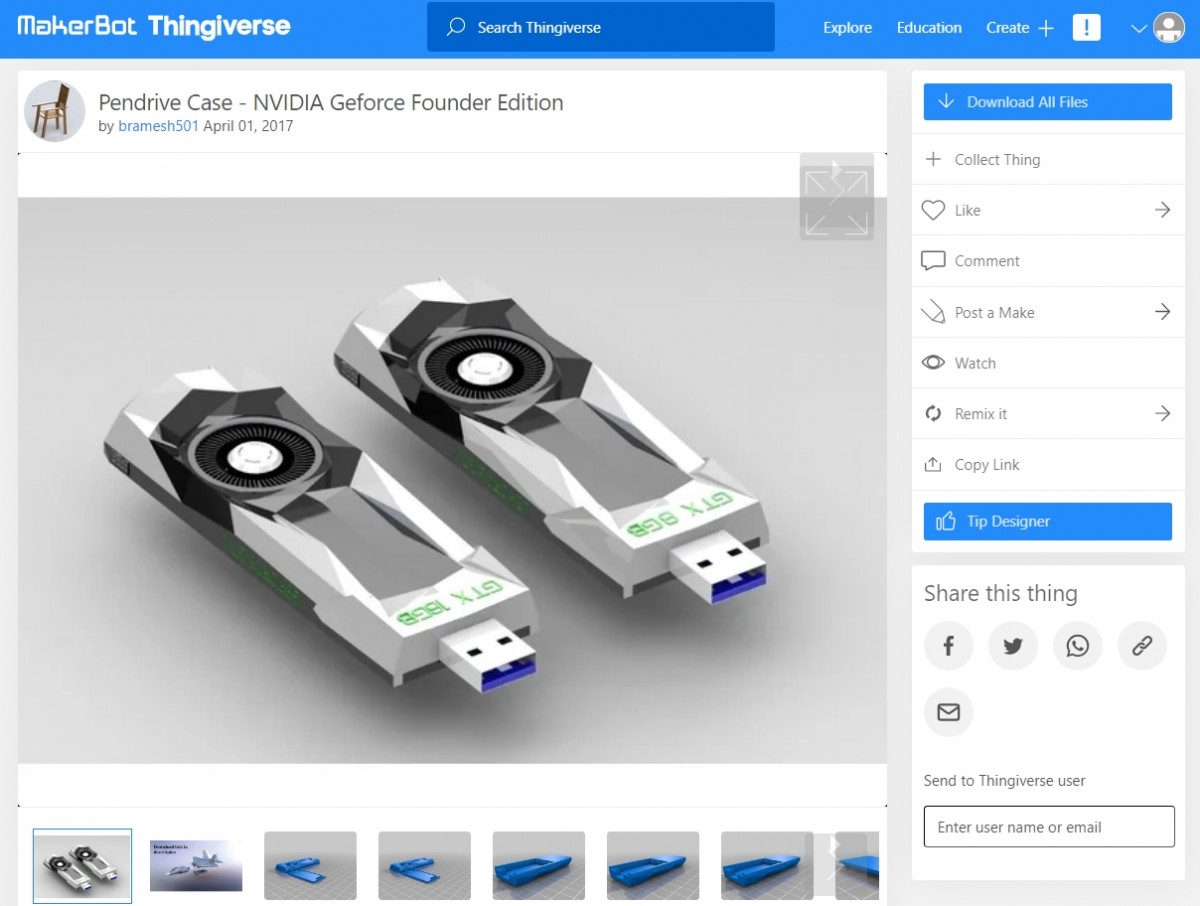This screenshot has width=1200, height=906.
Task: Click the Comment speech bubble icon
Action: pos(933,261)
